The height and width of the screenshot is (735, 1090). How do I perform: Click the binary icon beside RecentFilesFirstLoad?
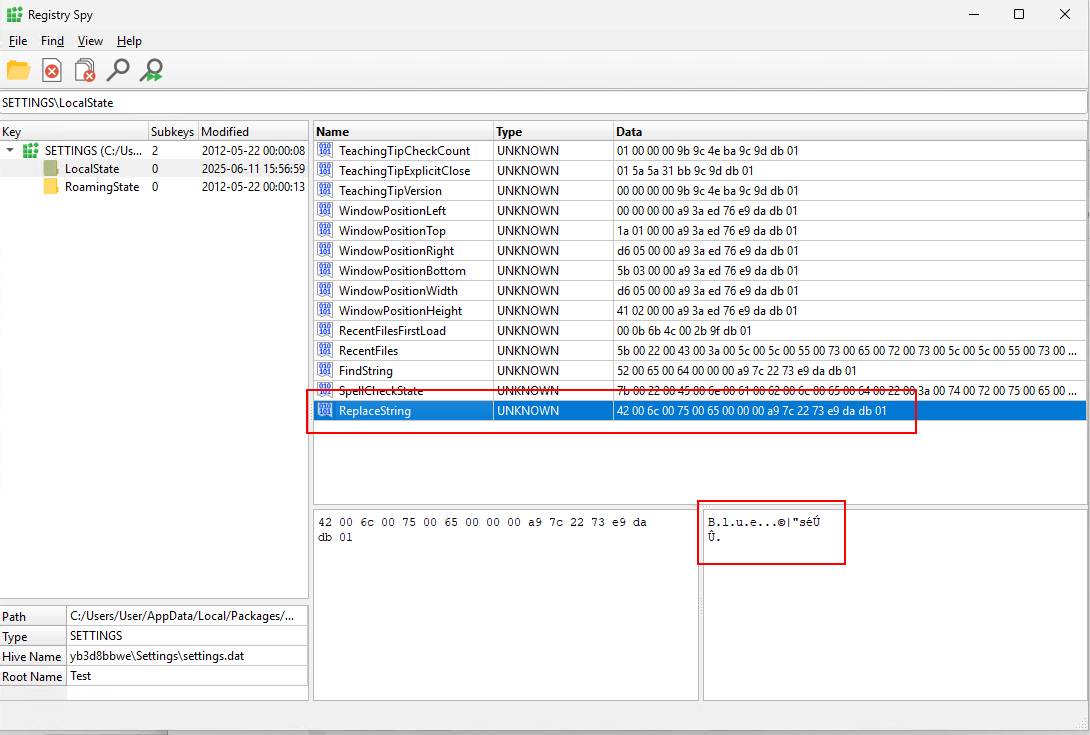click(325, 330)
